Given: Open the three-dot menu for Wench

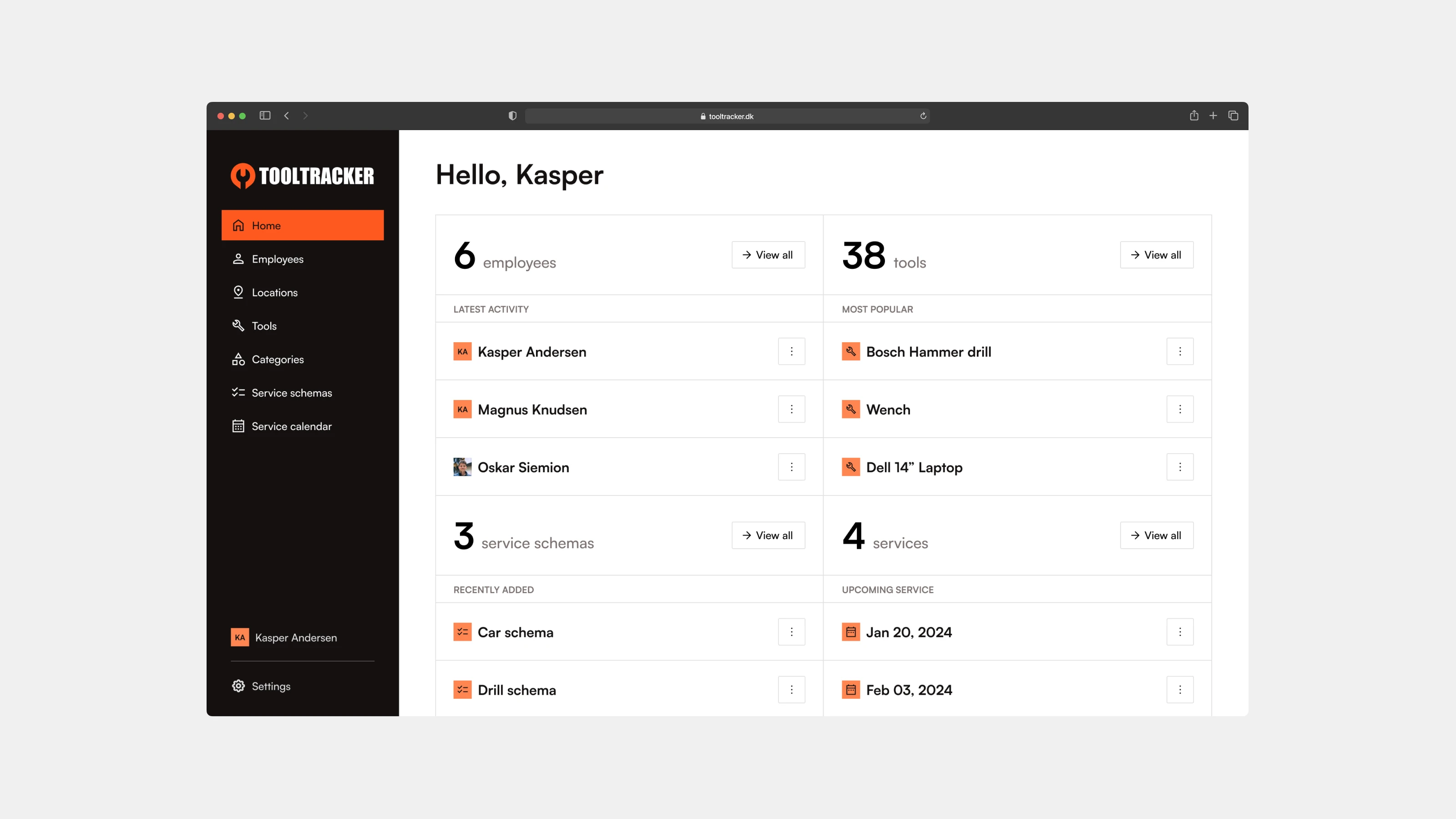Looking at the screenshot, I should (x=1180, y=409).
